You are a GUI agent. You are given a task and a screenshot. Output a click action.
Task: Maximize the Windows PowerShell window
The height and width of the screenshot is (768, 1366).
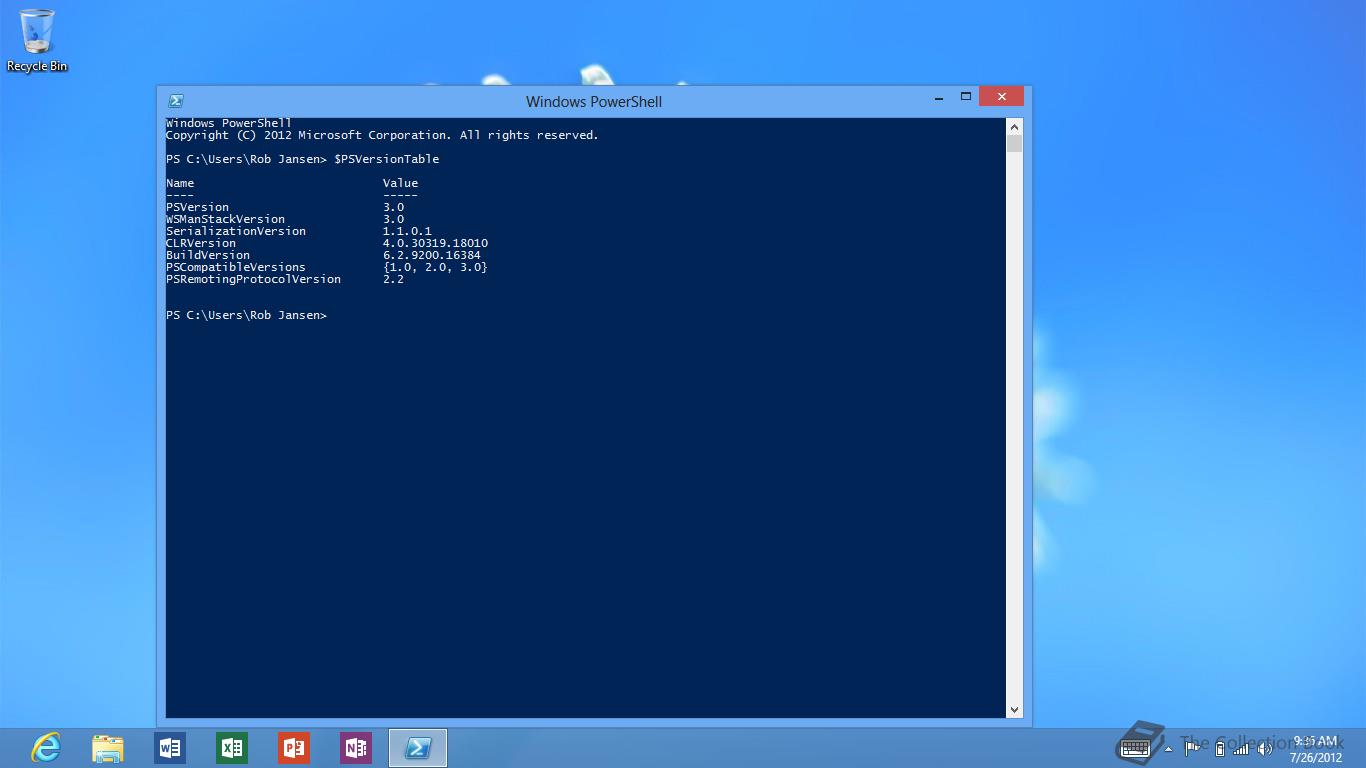point(966,97)
